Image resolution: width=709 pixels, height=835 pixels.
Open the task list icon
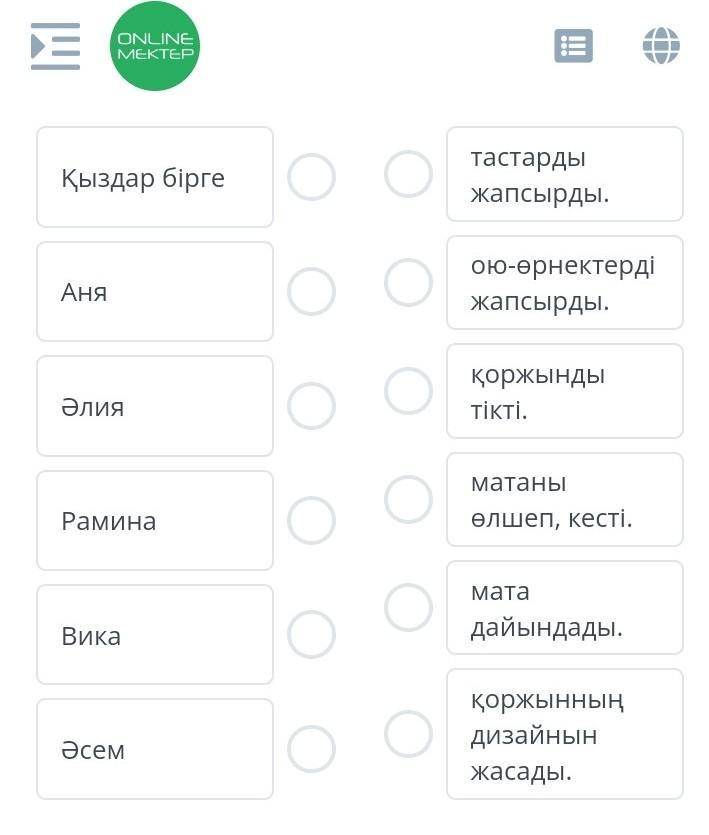point(573,46)
